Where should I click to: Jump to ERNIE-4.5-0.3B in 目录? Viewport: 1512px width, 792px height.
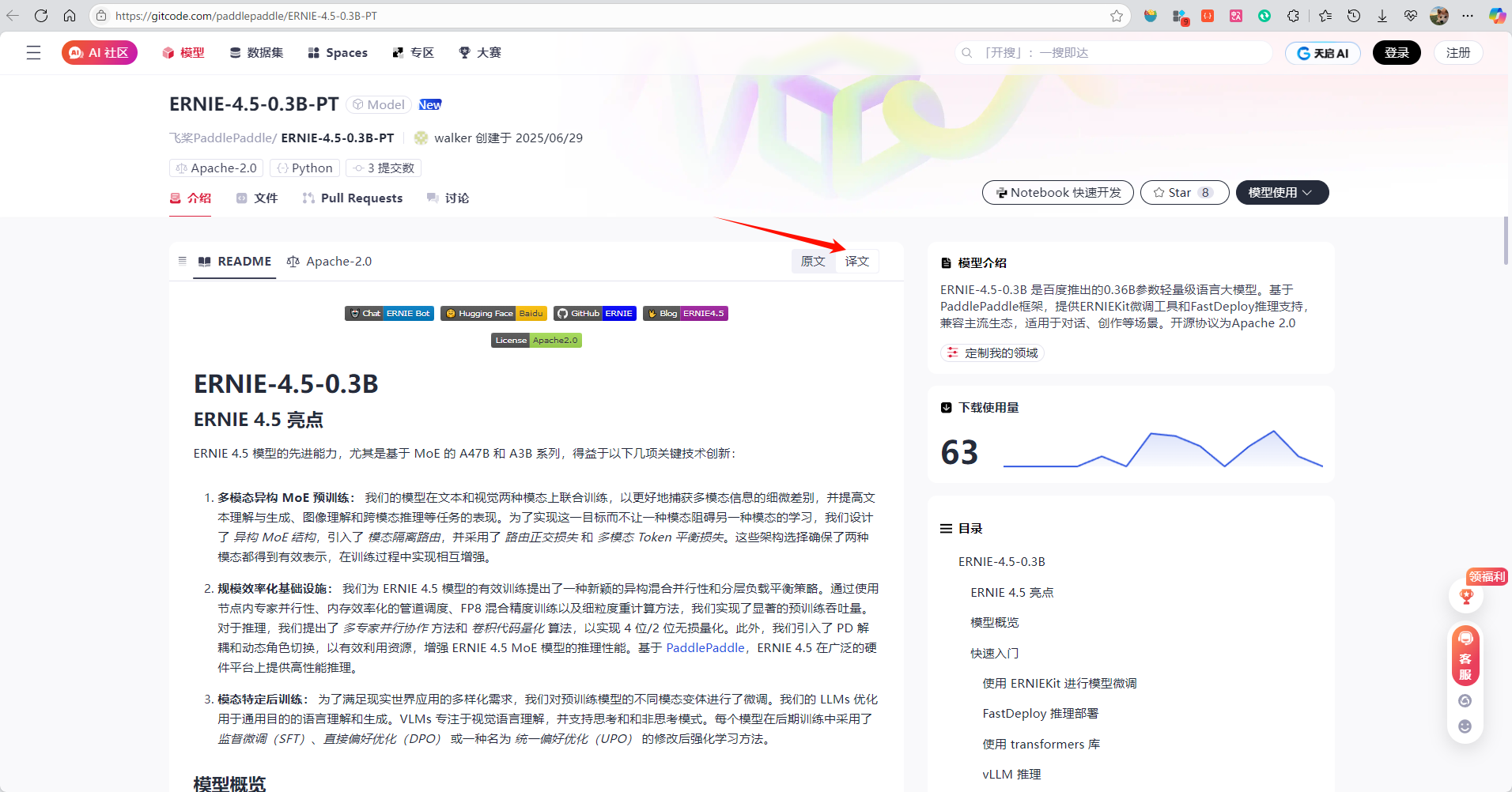[1001, 562]
